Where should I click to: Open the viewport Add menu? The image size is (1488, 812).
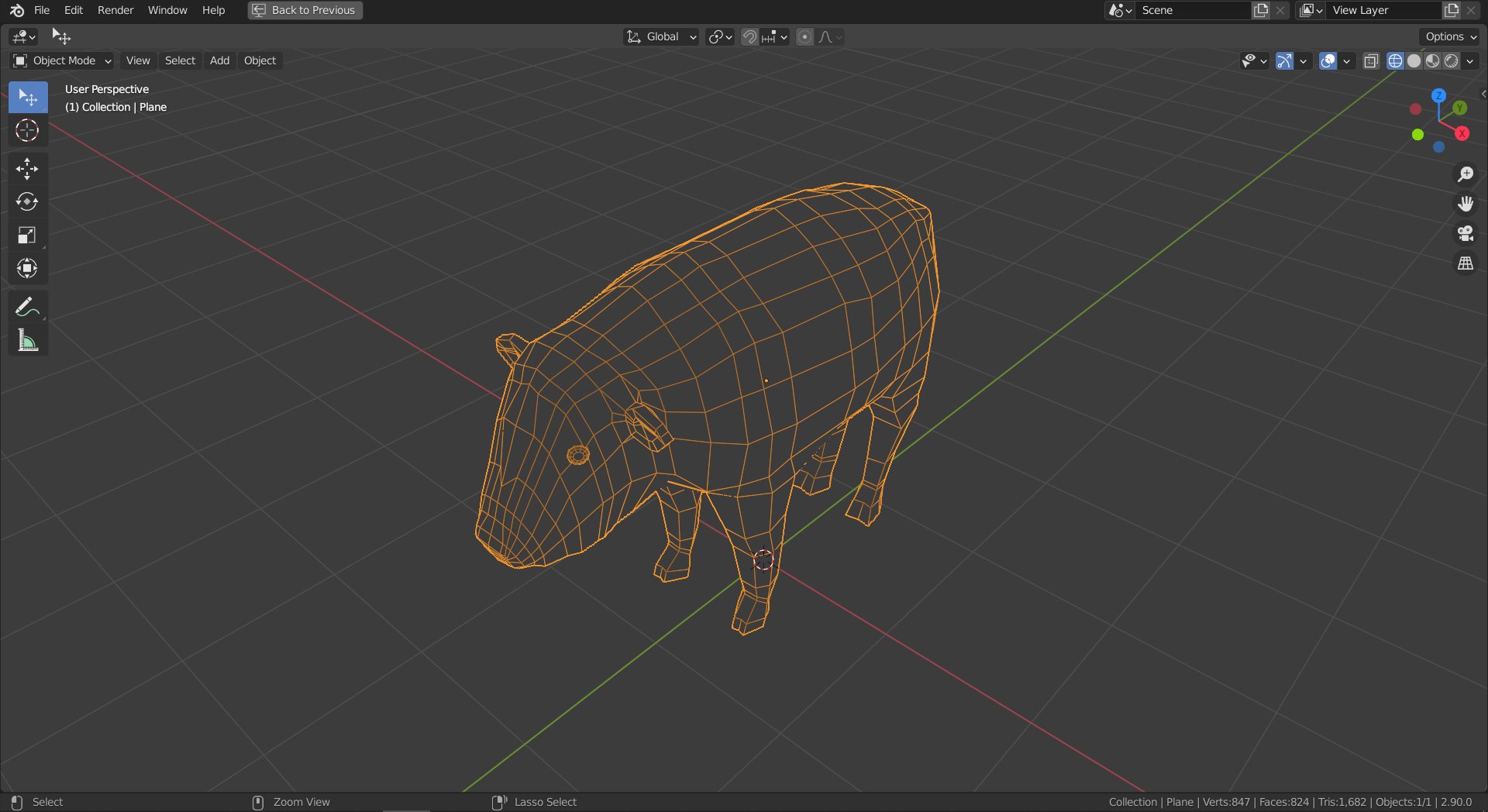(x=219, y=60)
